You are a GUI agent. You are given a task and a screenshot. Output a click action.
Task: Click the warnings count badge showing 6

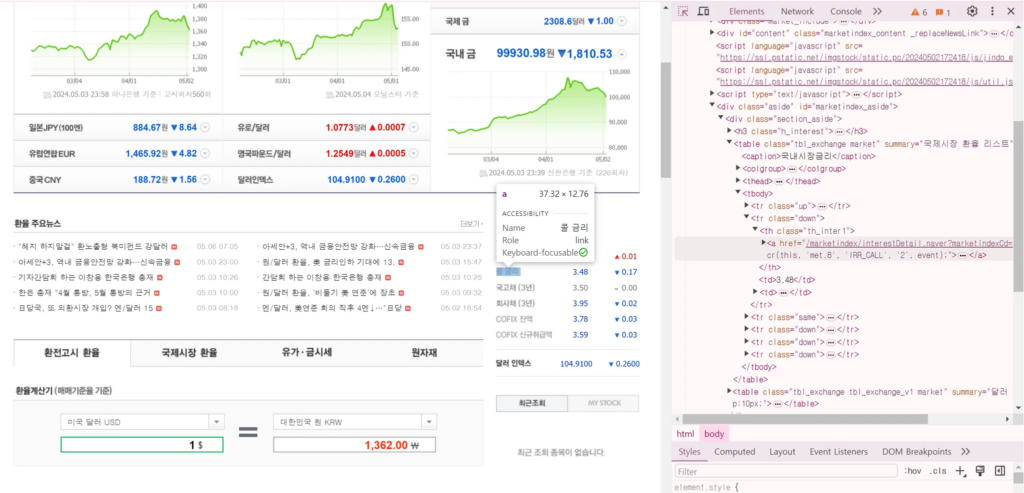click(920, 12)
